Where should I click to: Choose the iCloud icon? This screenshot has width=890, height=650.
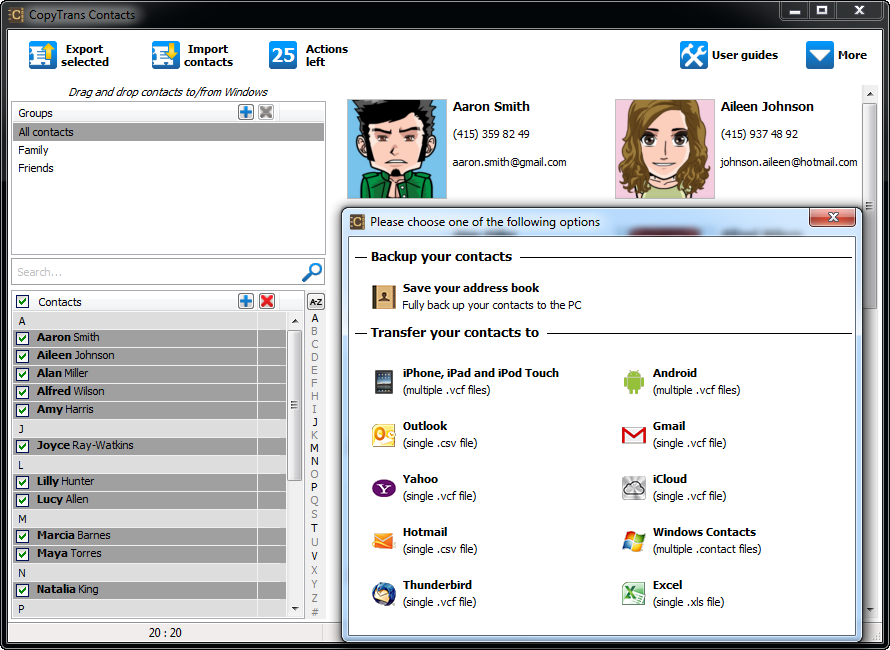(633, 488)
